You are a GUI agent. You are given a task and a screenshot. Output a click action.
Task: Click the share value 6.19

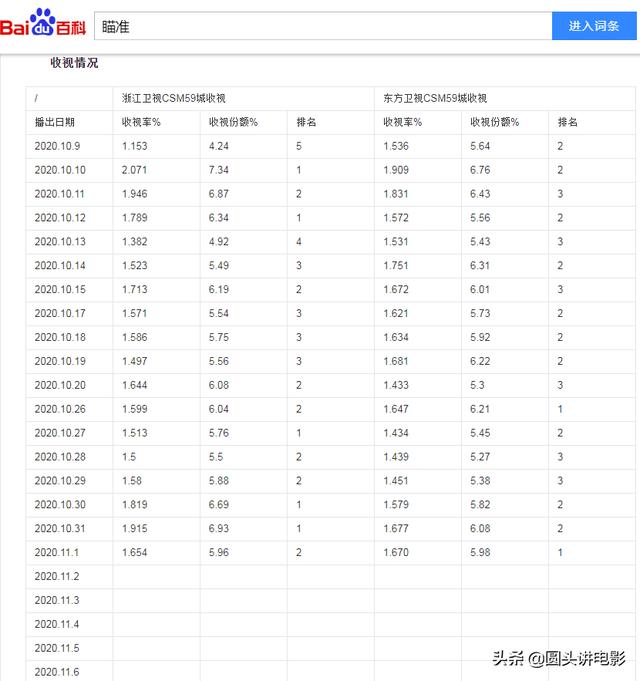[x=219, y=290]
